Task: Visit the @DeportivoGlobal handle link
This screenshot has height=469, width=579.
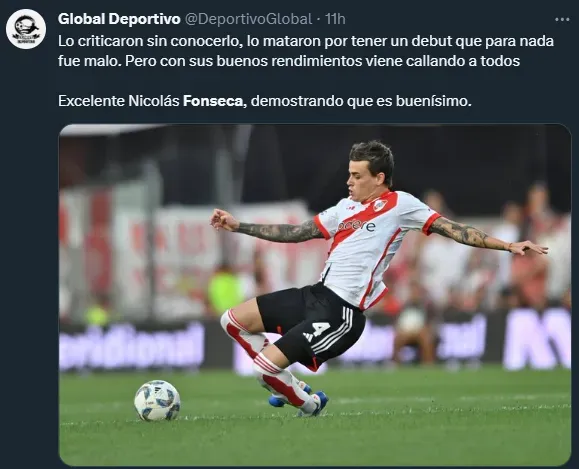Action: (x=248, y=19)
